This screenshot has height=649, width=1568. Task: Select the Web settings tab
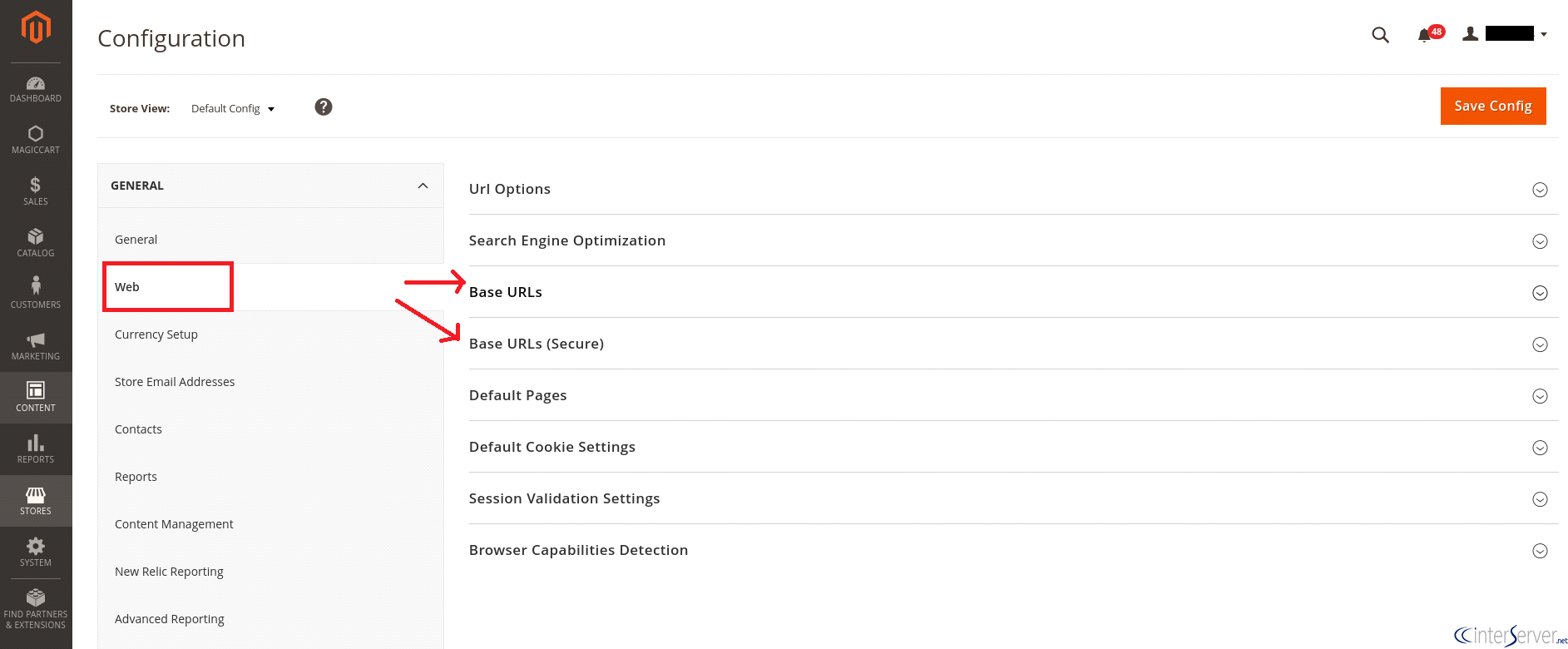pos(270,287)
